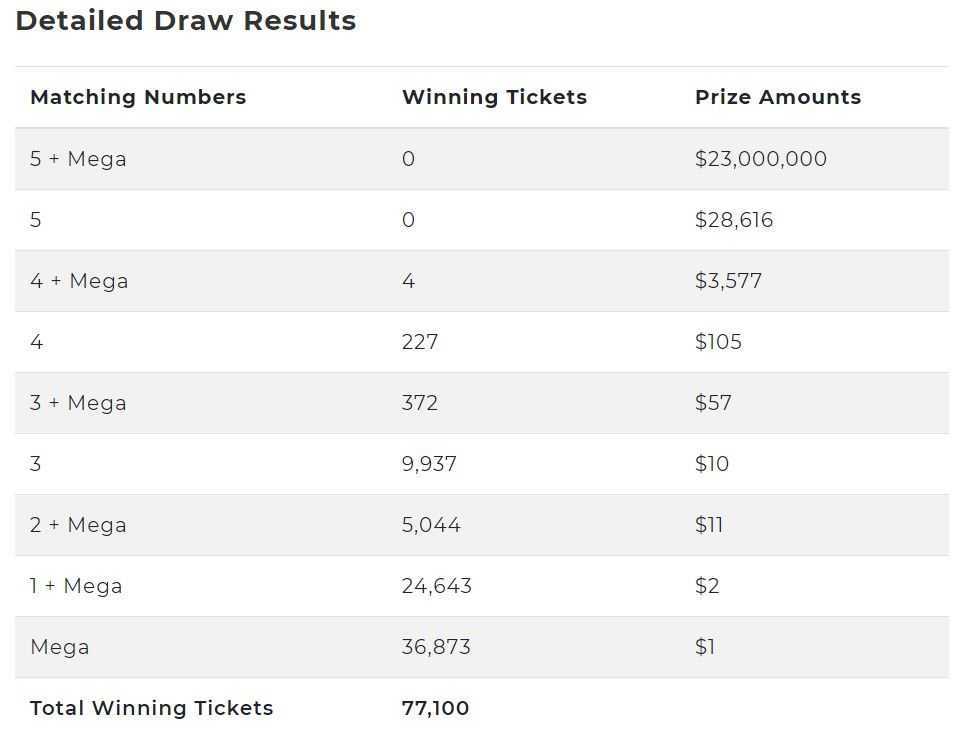Click the $3,577 prize amount

728,281
